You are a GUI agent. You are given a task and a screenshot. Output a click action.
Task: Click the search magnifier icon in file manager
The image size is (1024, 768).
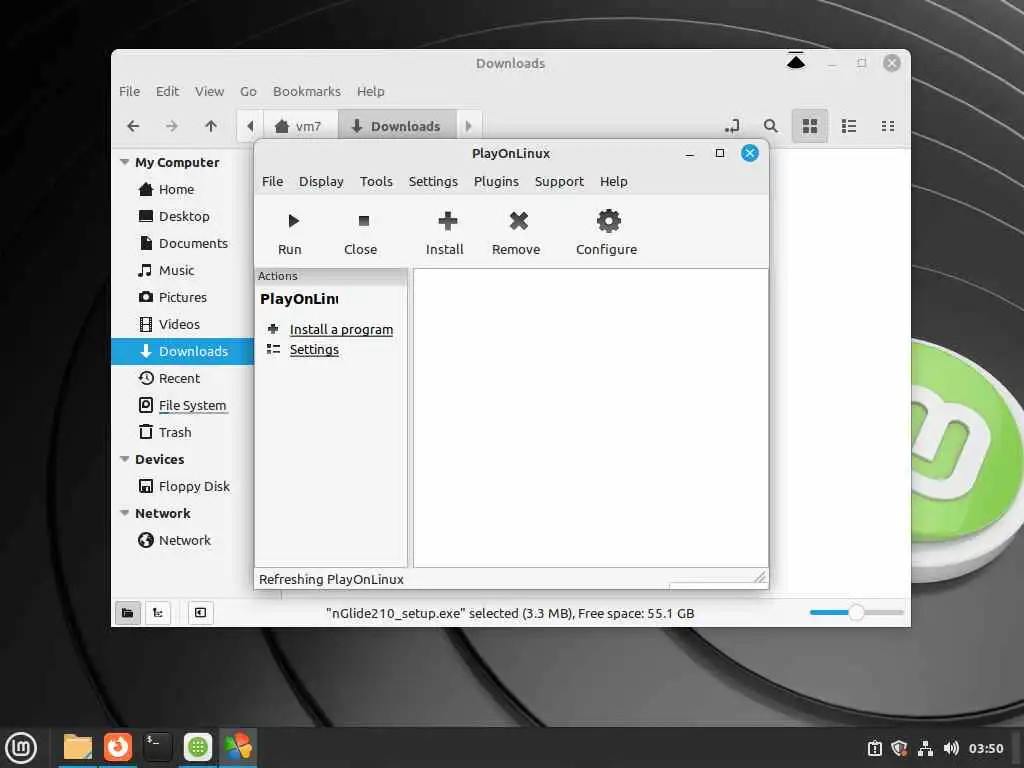tap(771, 126)
